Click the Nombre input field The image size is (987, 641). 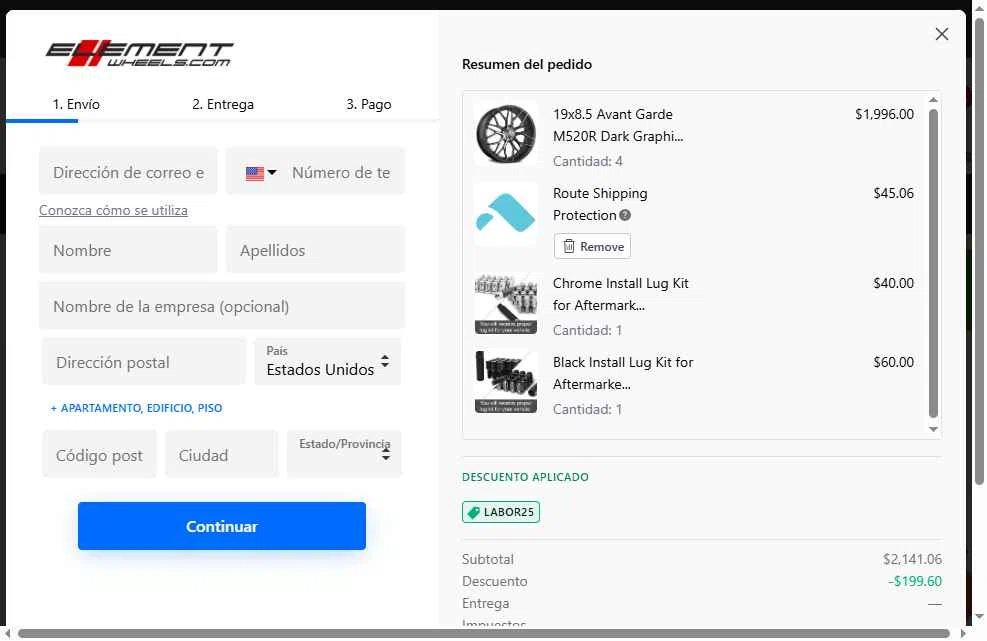(128, 250)
